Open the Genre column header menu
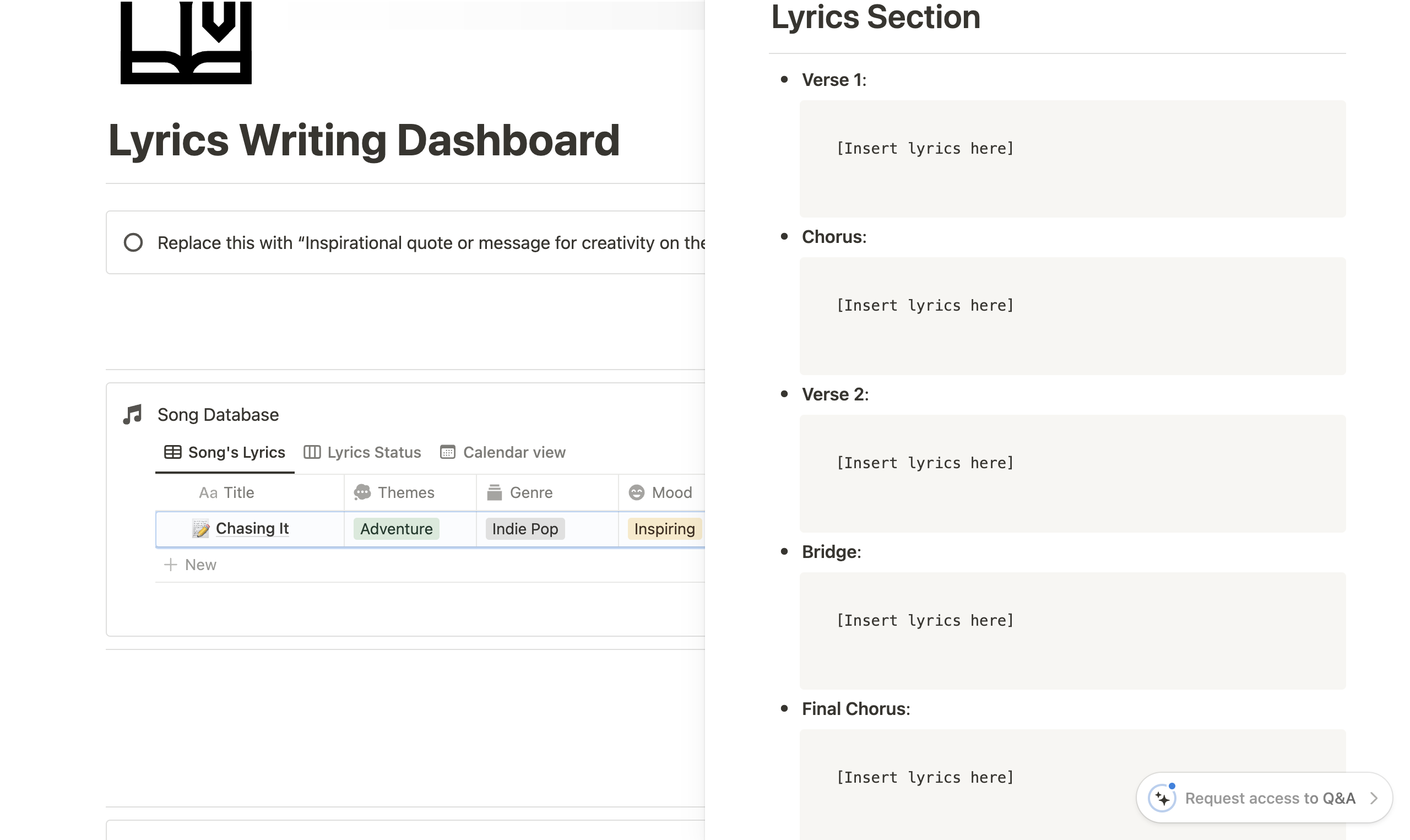The width and height of the screenshot is (1410, 840). click(x=547, y=493)
